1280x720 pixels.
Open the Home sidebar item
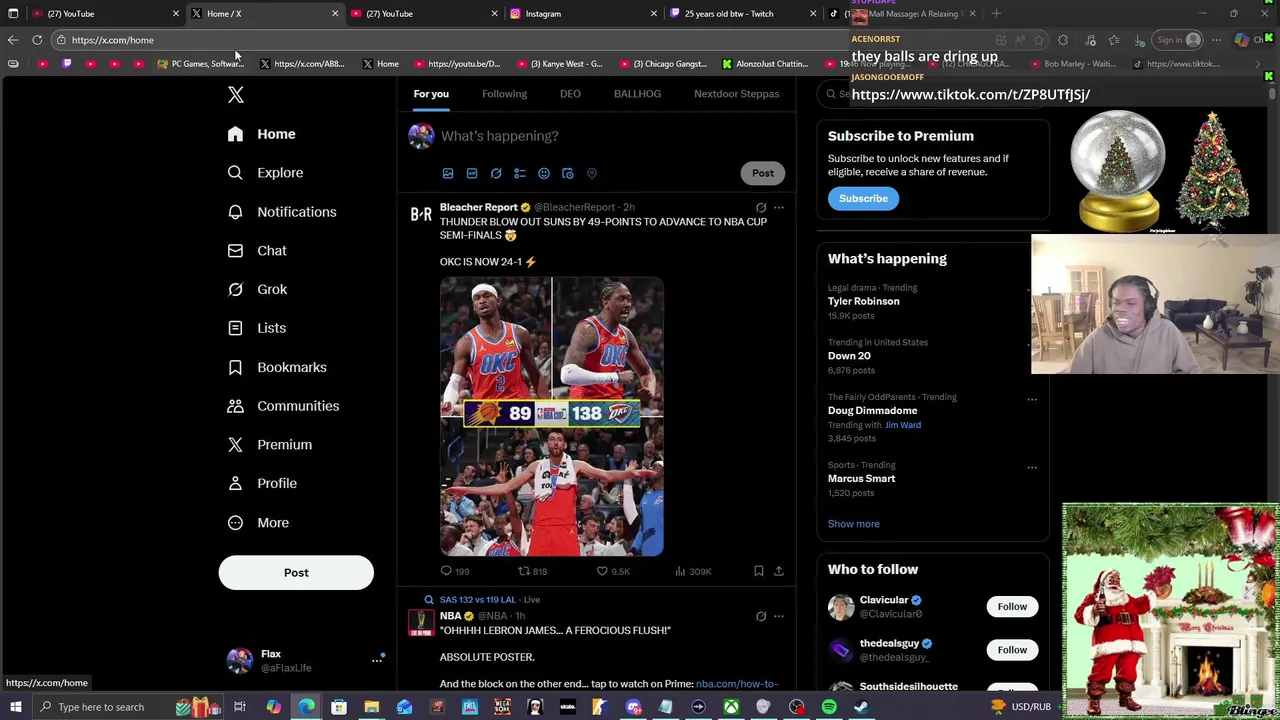[x=261, y=134]
